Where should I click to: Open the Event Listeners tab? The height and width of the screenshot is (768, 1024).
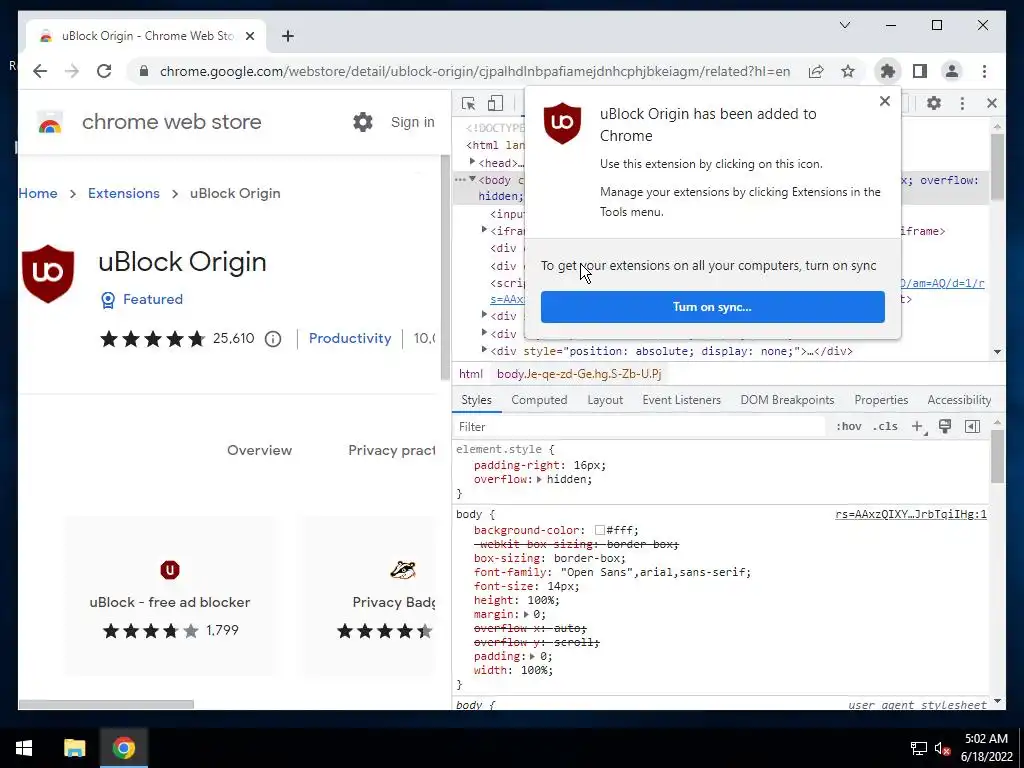pyautogui.click(x=681, y=400)
